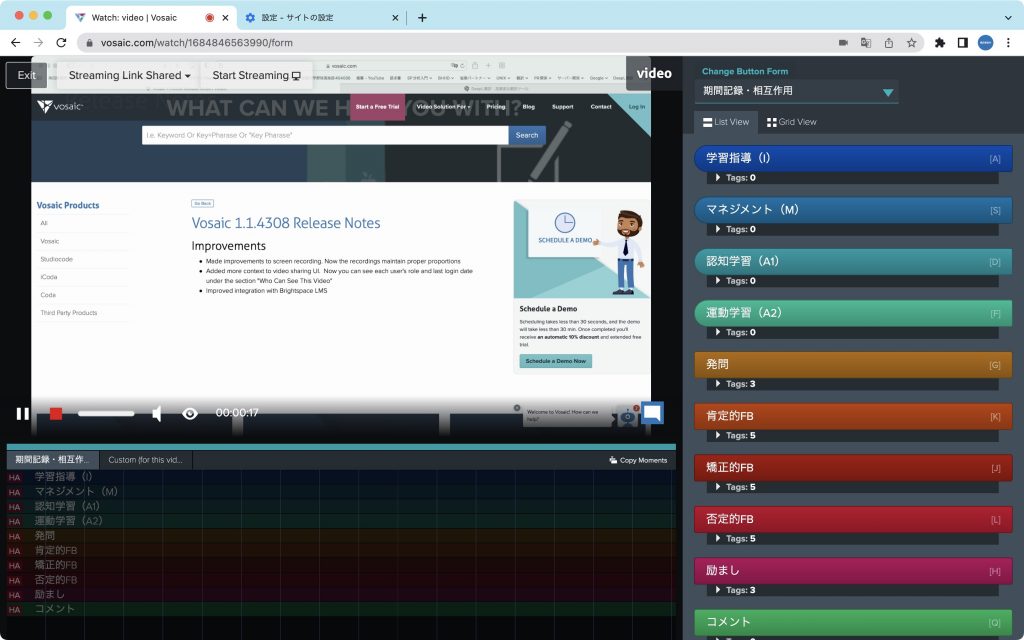
Task: Click the share icon in address bar
Action: click(x=889, y=42)
